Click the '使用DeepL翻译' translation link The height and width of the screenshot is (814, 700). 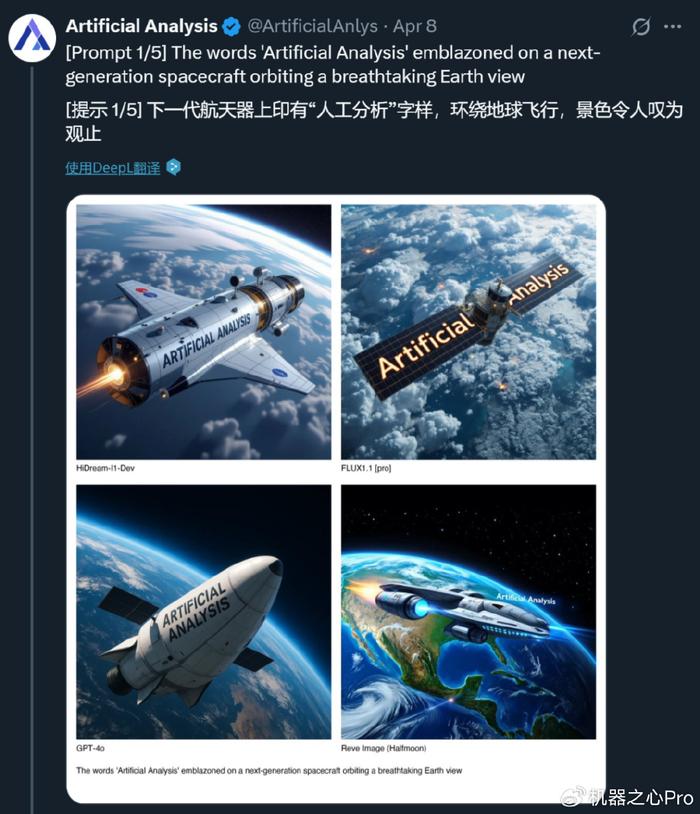pos(113,168)
